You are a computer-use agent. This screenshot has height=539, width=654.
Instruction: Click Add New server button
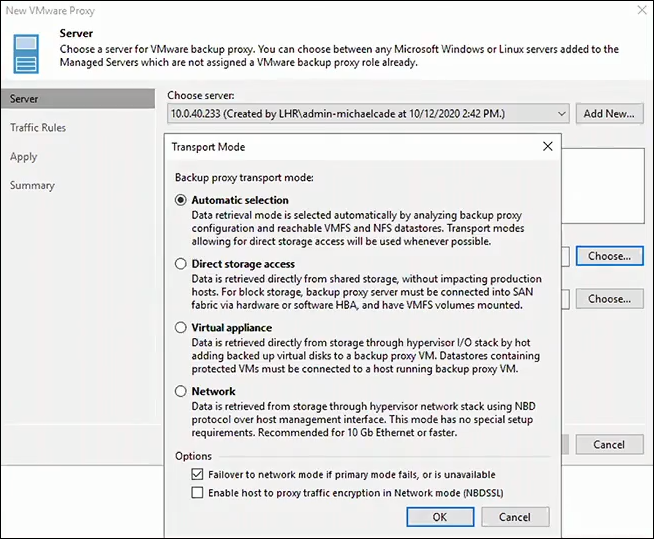(609, 113)
